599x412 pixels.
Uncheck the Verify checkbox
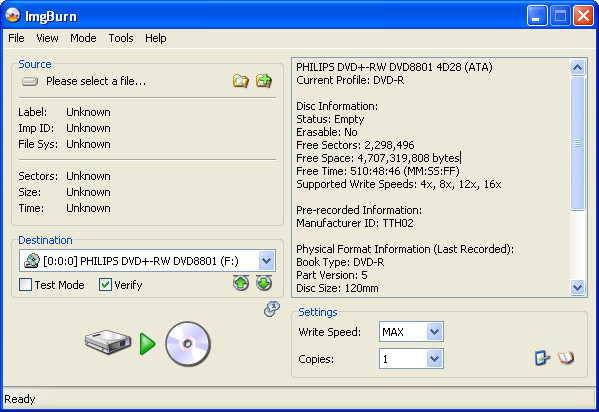click(x=105, y=285)
